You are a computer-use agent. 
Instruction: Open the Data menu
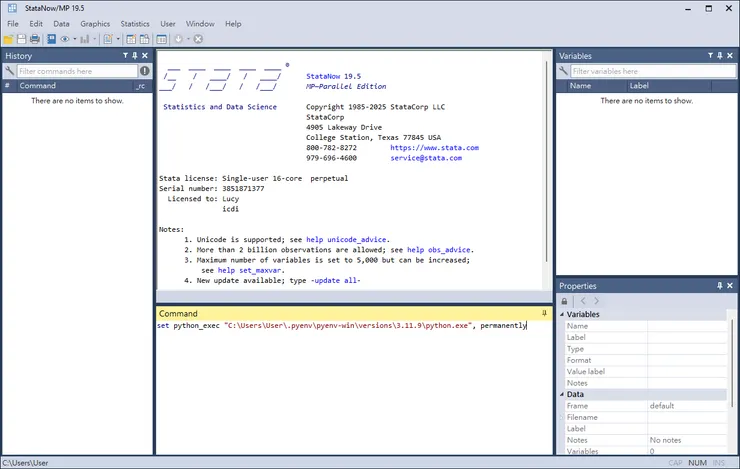click(61, 24)
